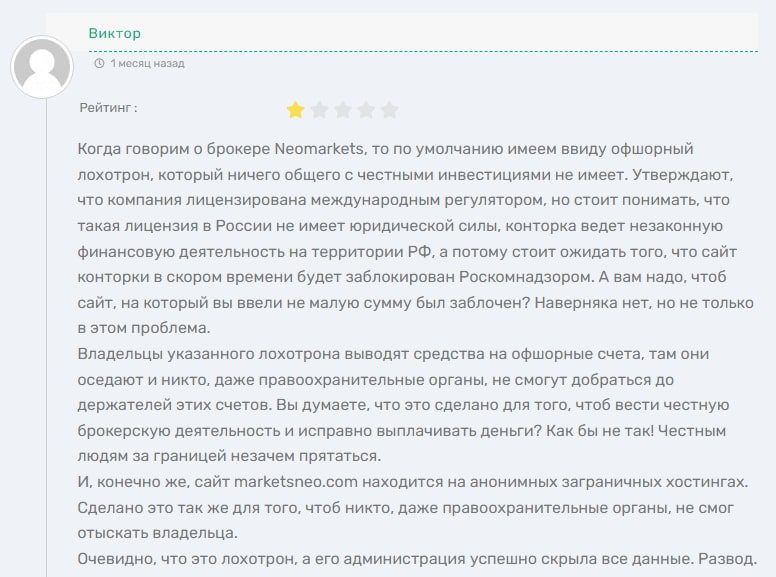
Task: Click the 'Рейтинг :' label
Action: tap(108, 108)
